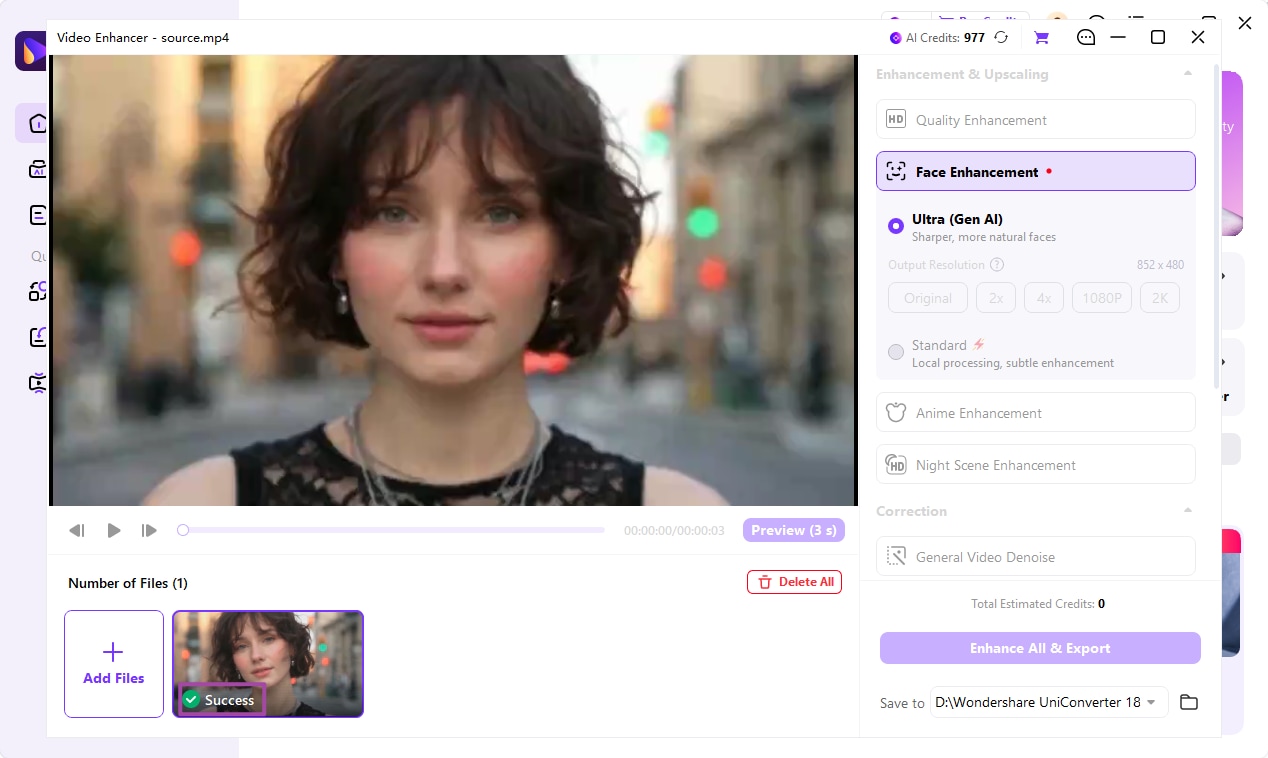Screen dimensions: 1268x758
Task: Select Standard local processing mode
Action: point(896,352)
